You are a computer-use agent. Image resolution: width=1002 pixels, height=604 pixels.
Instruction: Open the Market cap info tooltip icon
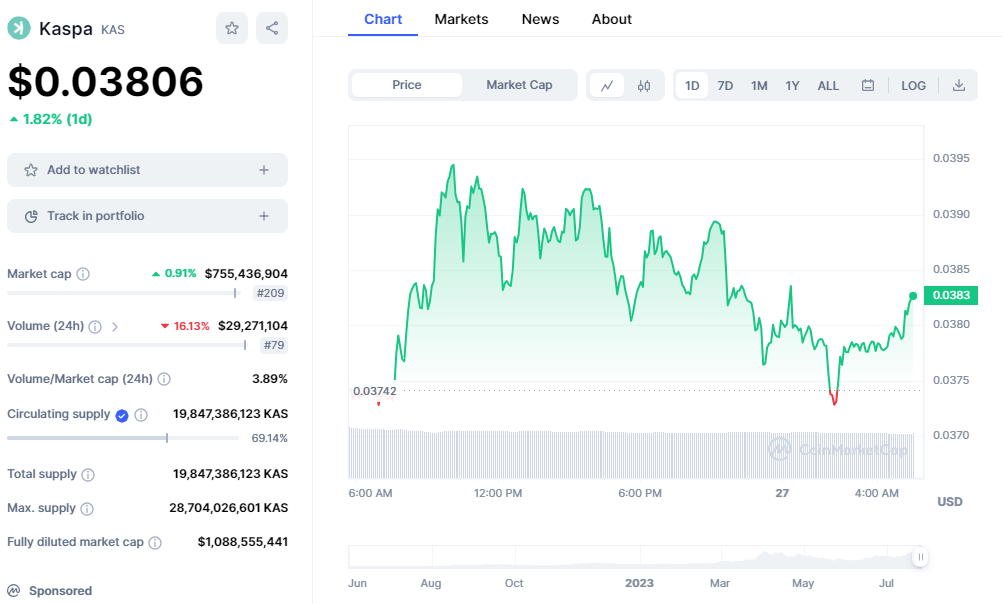tap(83, 274)
